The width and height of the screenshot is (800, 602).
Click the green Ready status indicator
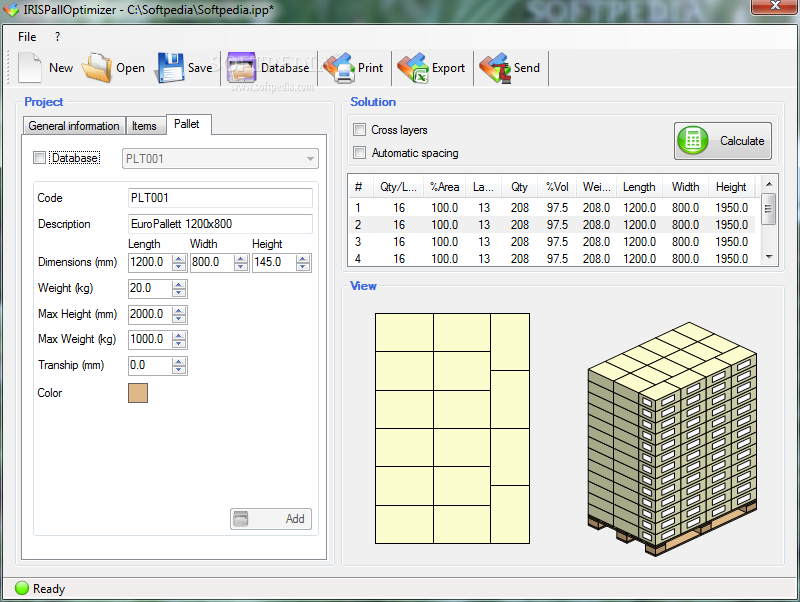(22, 588)
